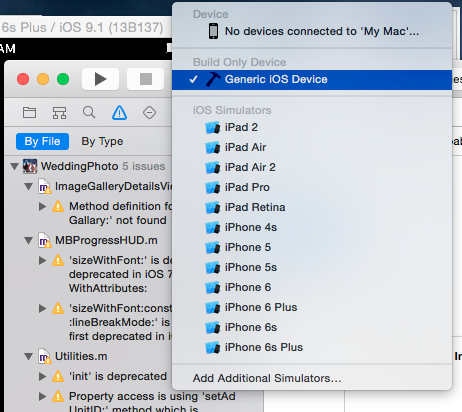The width and height of the screenshot is (462, 412).
Task: Select the By File grouping toggle
Action: (x=42, y=141)
